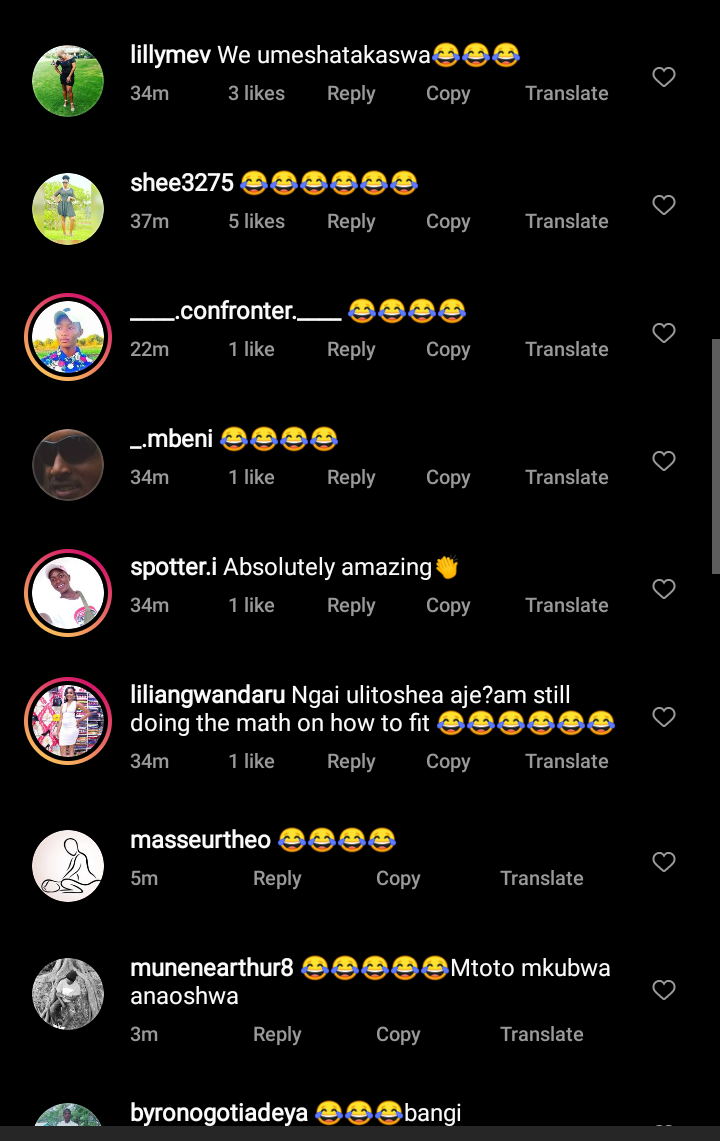Tap heart next to liliangwandaru's comment
Viewport: 720px width, 1141px height.
point(663,717)
